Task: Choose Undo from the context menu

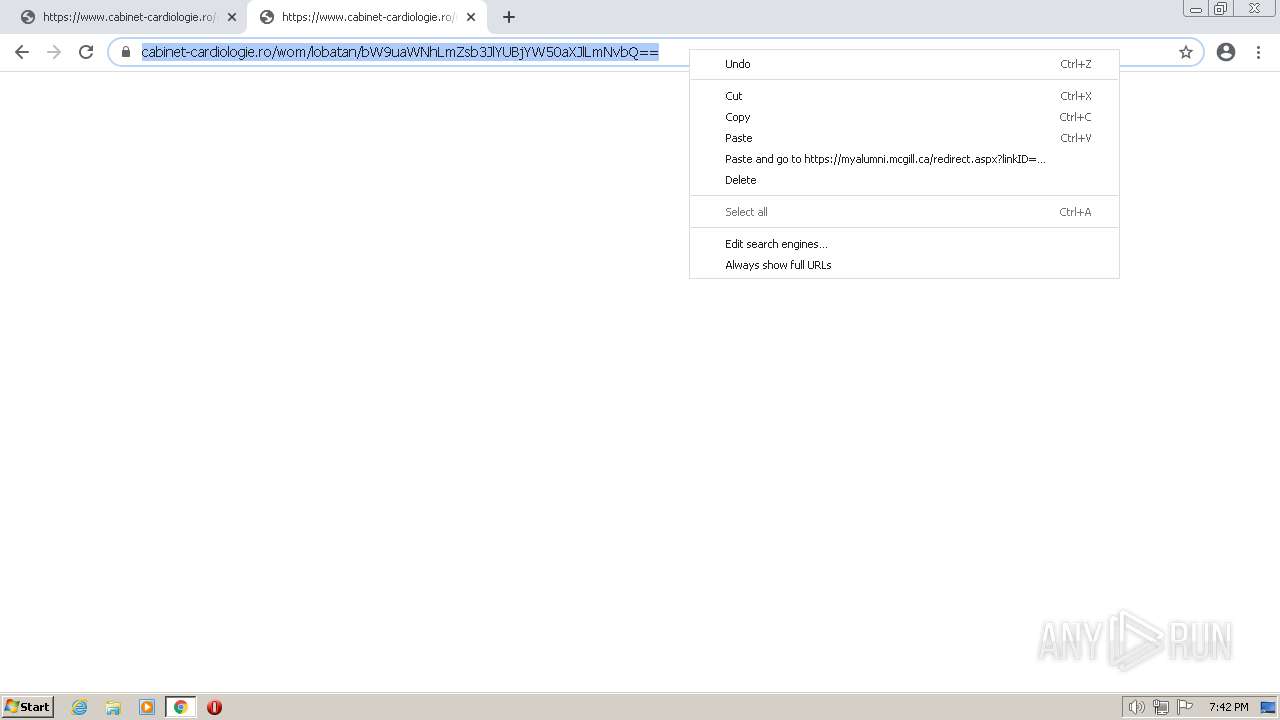Action: coord(904,64)
